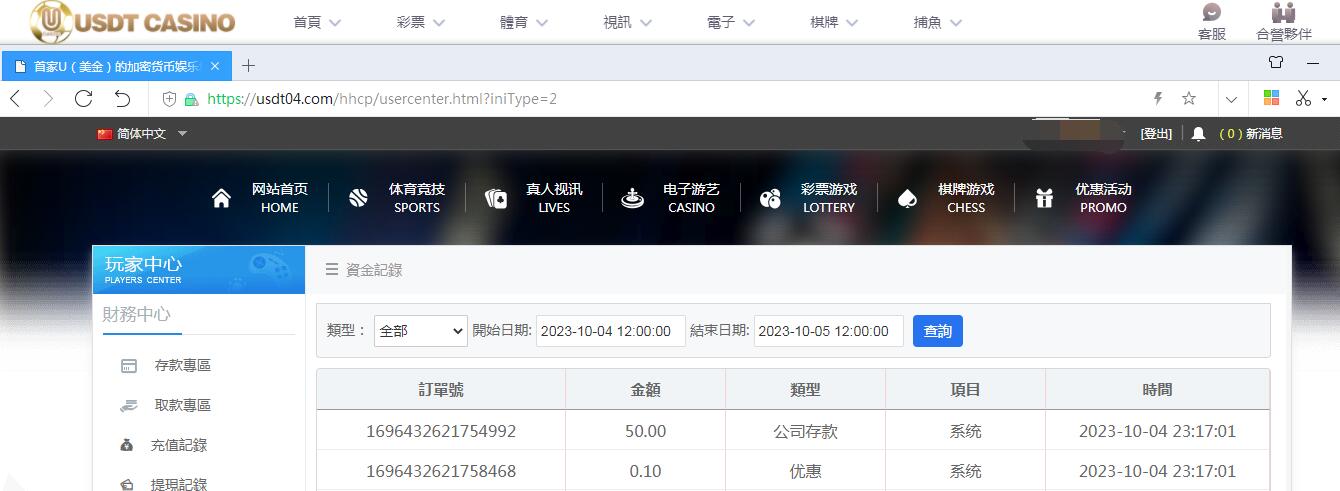Click the scissors screenshot tool icon

[x=1303, y=98]
